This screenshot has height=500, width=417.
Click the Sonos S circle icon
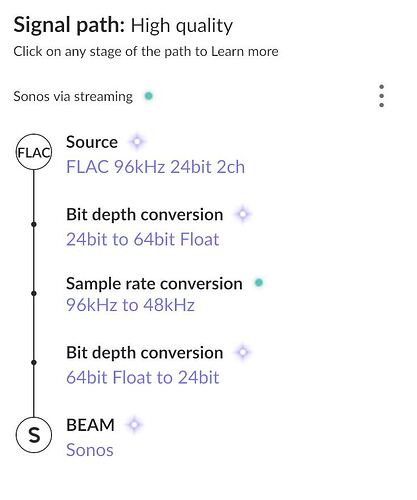point(34,435)
